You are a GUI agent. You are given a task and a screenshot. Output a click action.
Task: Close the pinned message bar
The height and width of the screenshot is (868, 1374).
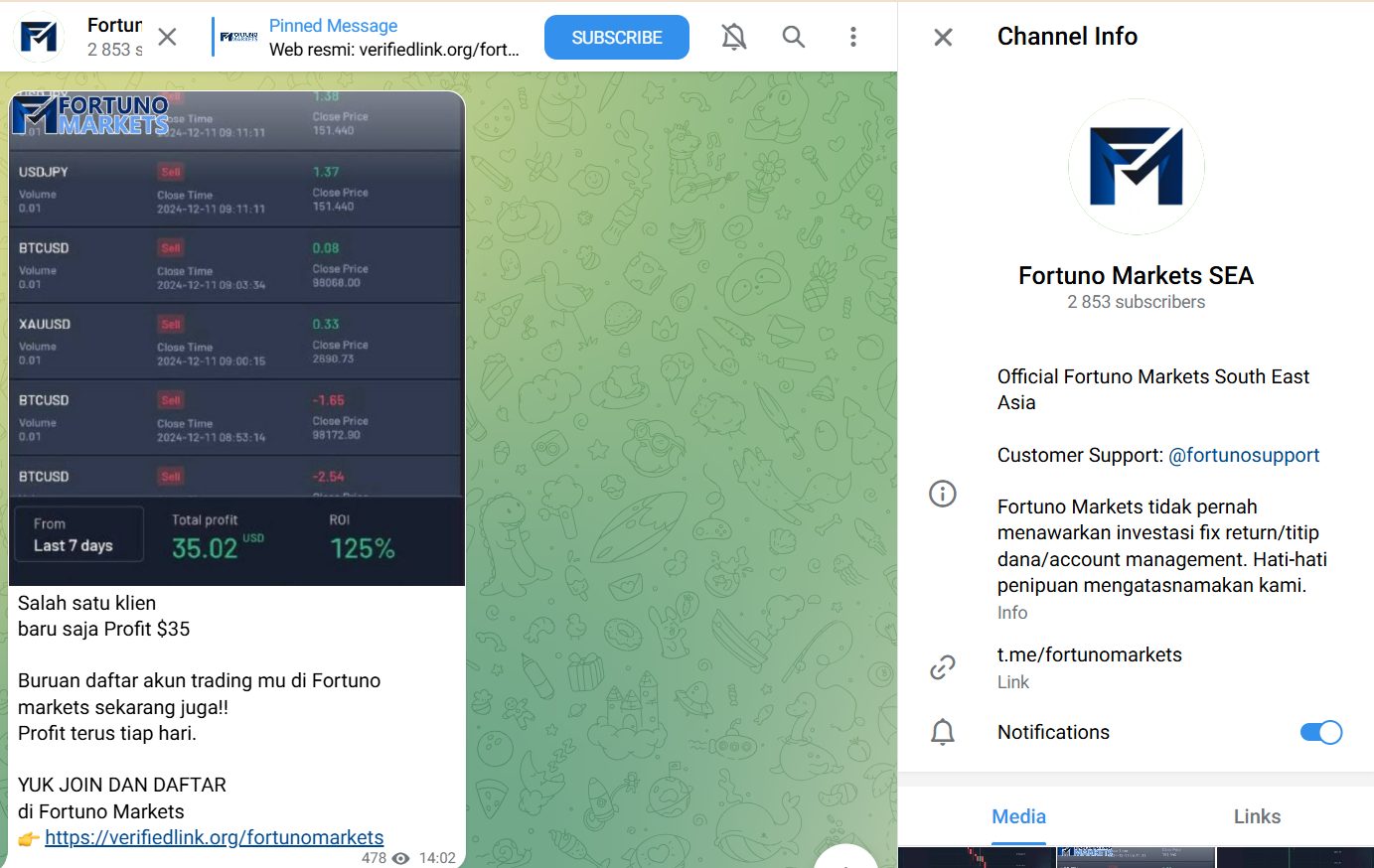coord(168,38)
